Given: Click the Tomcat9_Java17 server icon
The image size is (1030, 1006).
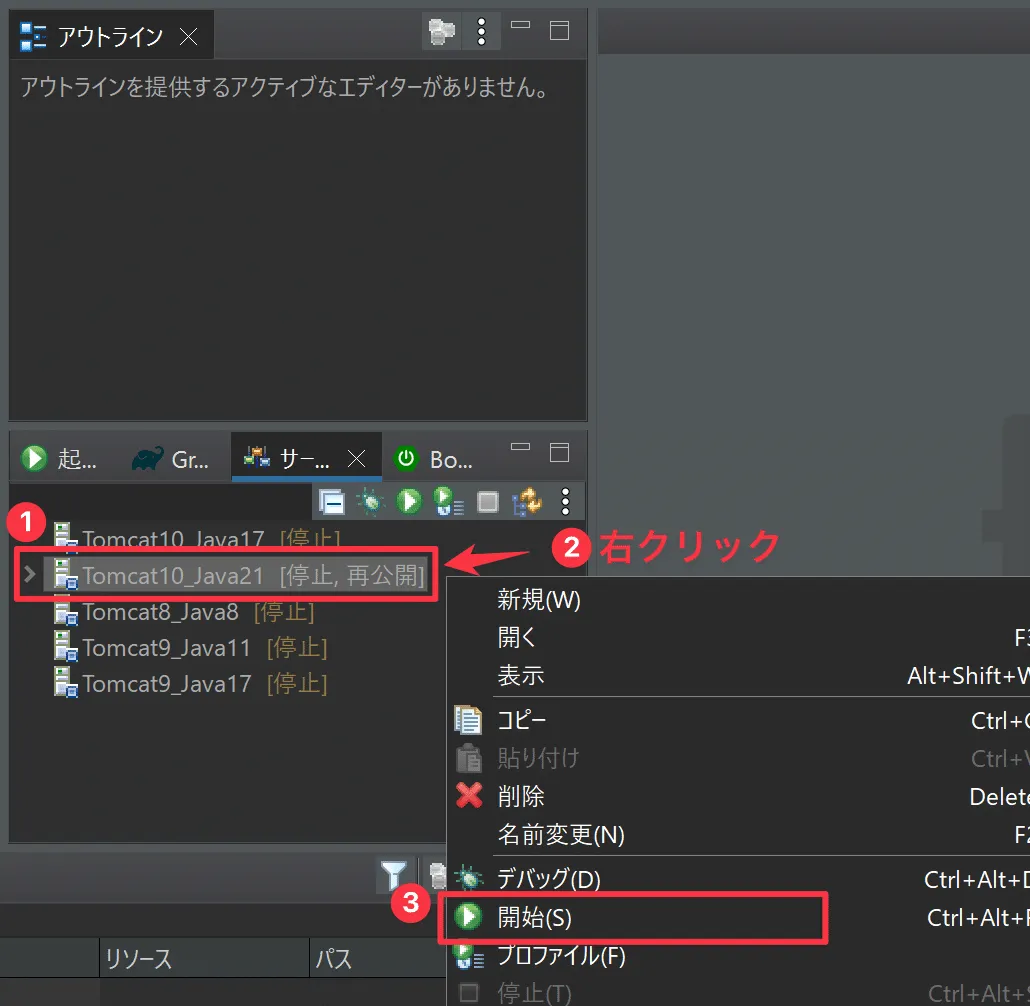Looking at the screenshot, I should point(66,683).
